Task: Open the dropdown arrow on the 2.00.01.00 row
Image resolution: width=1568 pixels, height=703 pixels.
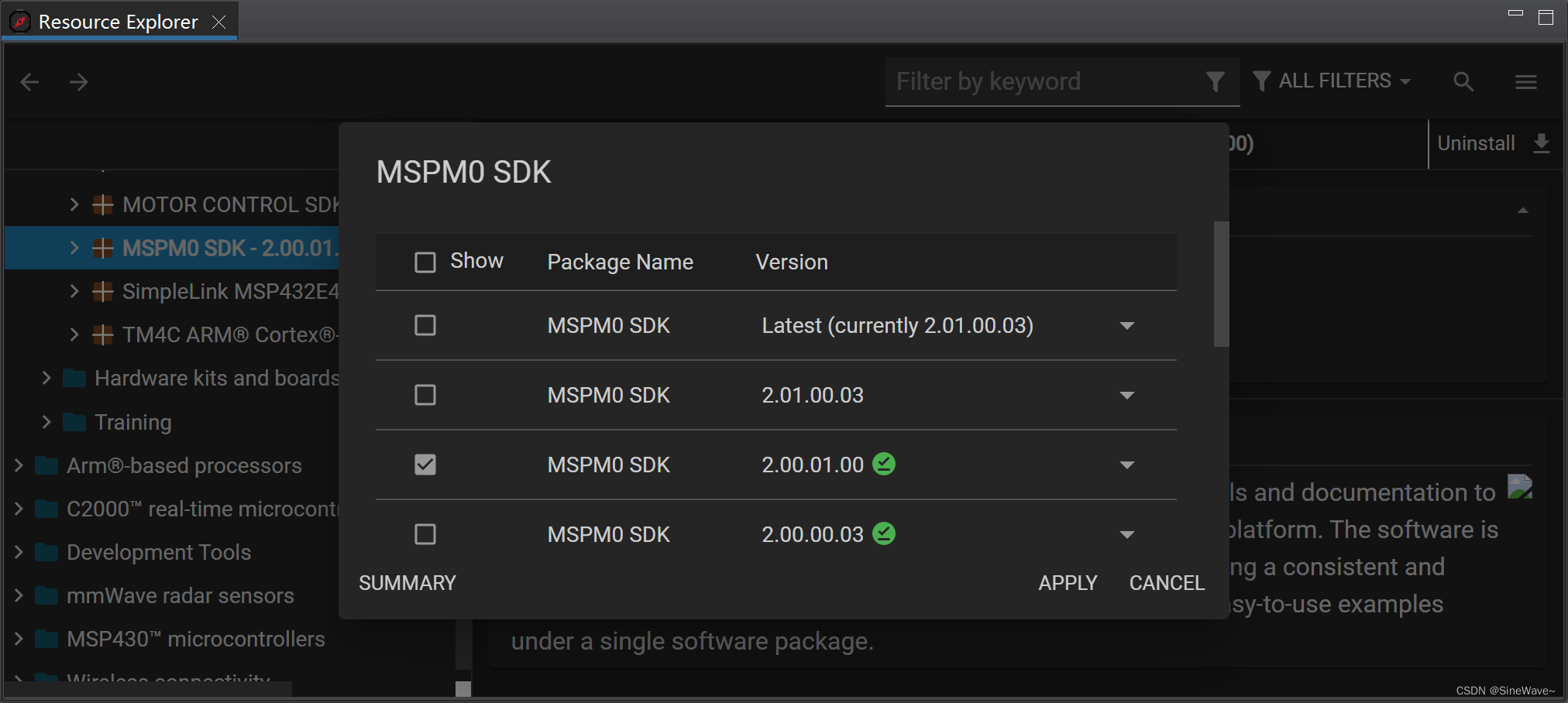Action: [1127, 465]
